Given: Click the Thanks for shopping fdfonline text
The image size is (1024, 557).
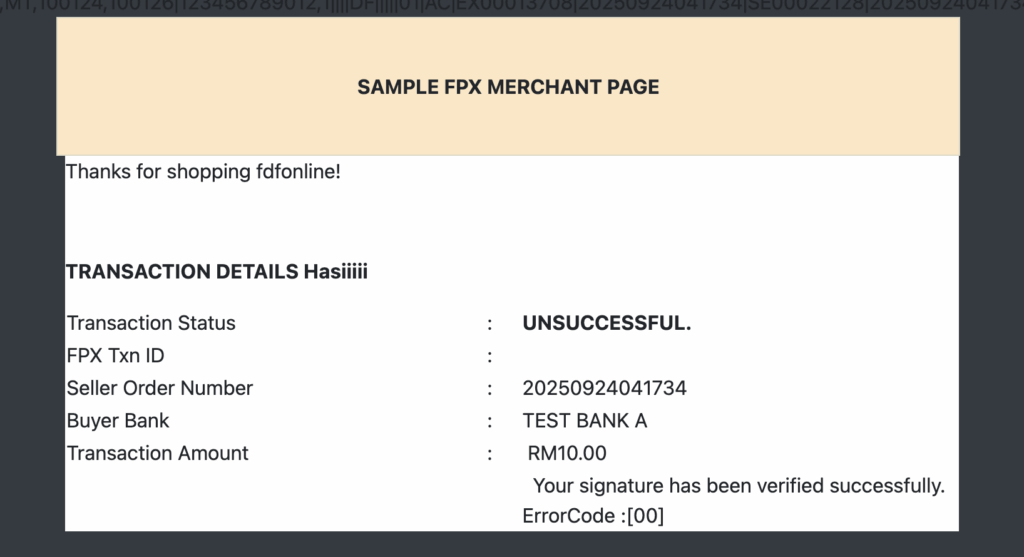Looking at the screenshot, I should click(x=203, y=172).
